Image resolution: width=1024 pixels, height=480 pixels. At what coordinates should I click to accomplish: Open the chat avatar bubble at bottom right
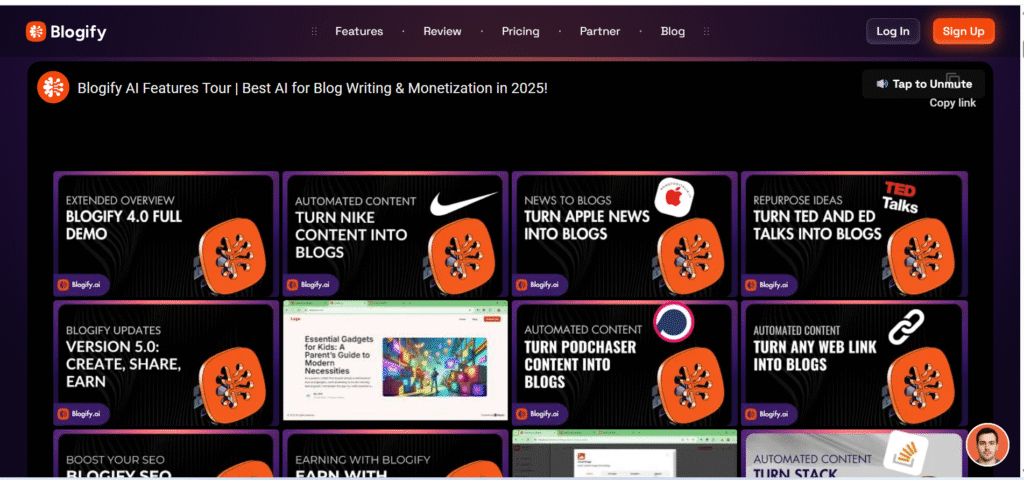pos(987,445)
